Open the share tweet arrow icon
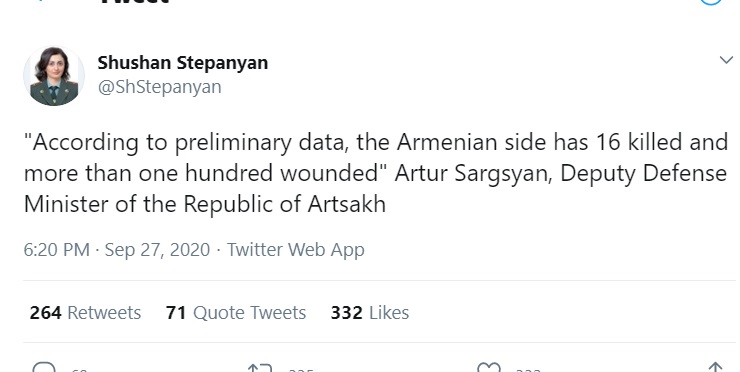The image size is (740, 372). pos(715,367)
